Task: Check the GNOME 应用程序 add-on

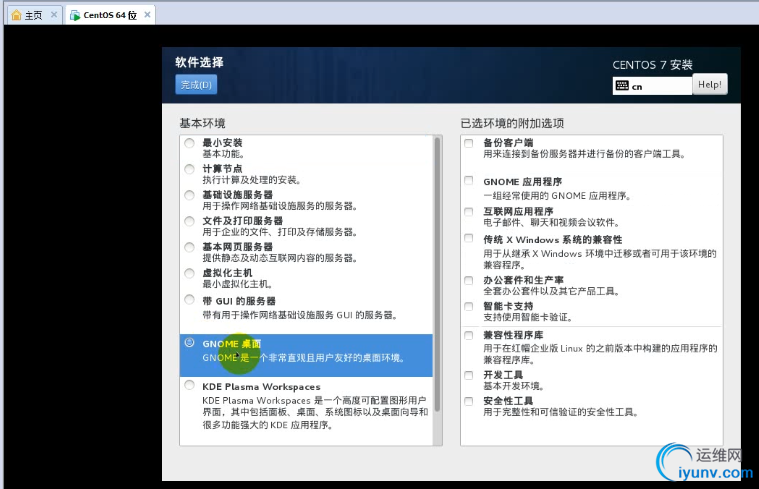Action: pos(469,181)
